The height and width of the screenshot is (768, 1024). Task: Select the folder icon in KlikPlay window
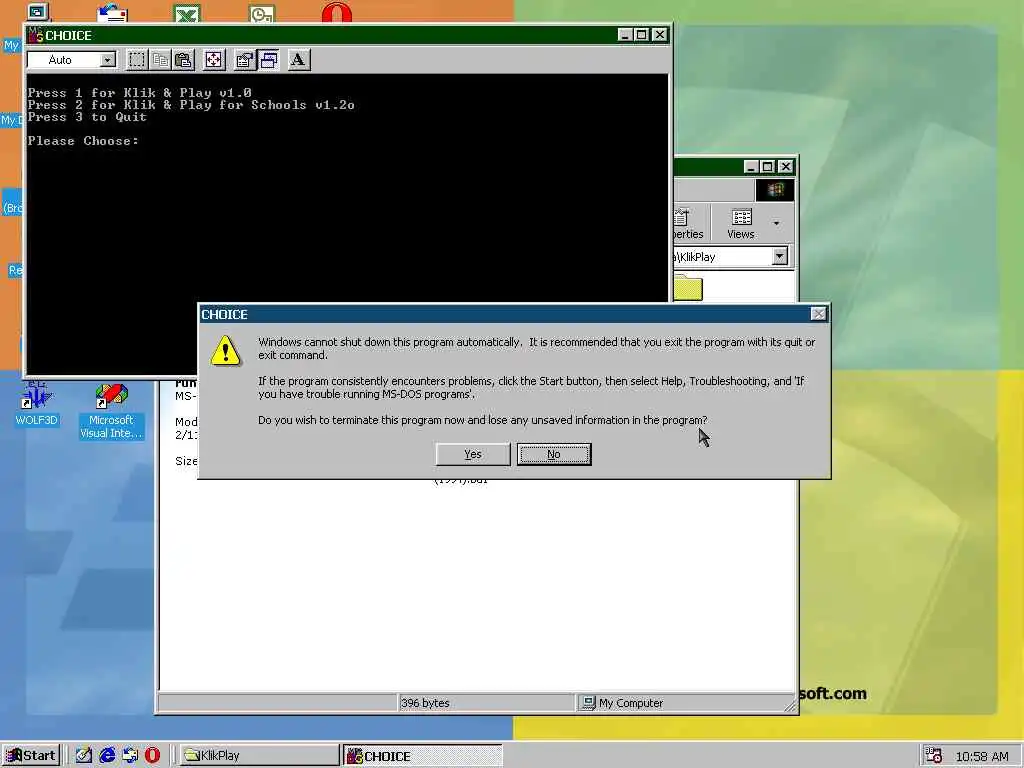[x=688, y=288]
